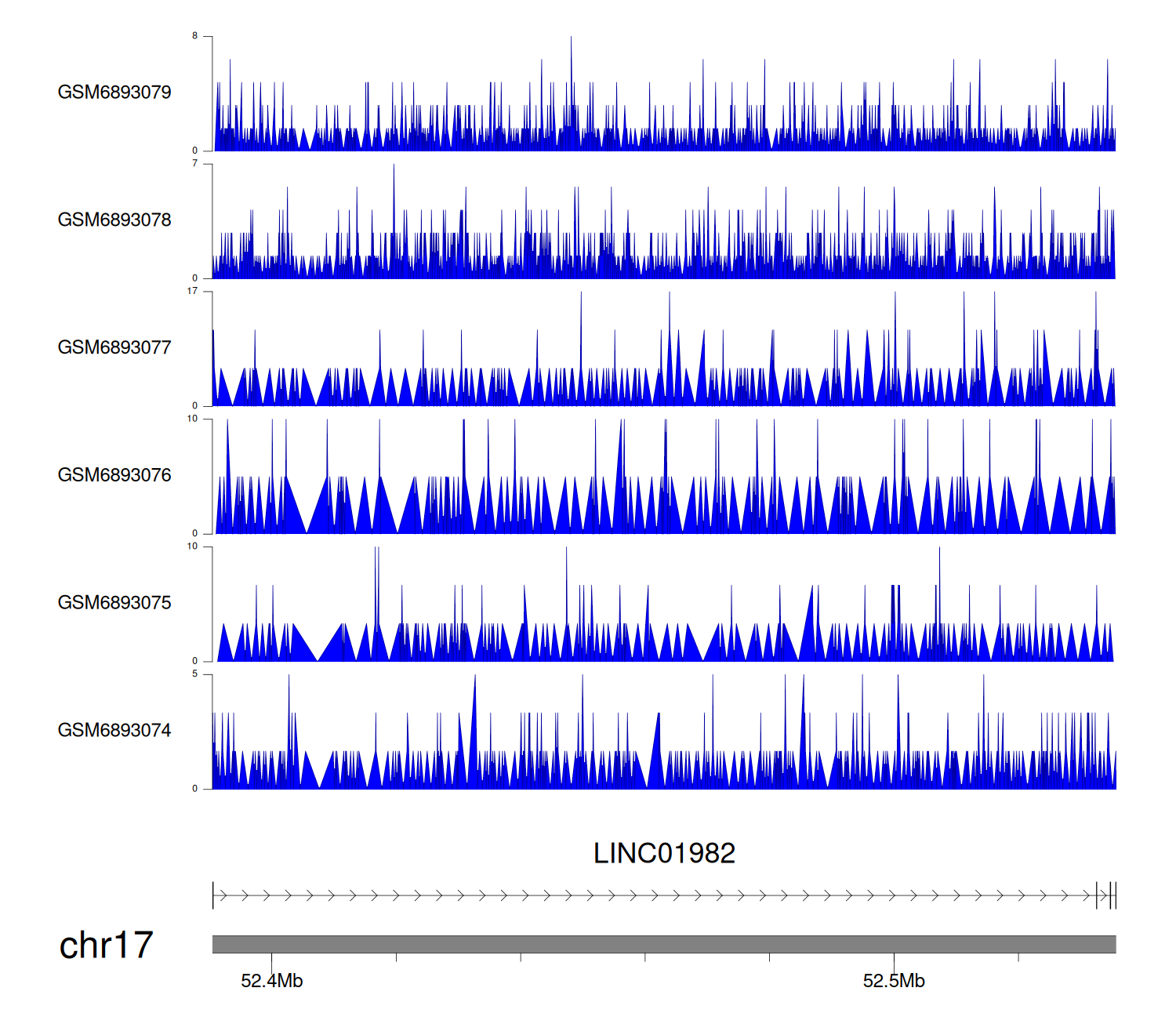The image size is (1176, 1035).
Task: Click the gray chromosome ideogram bar
Action: coord(663,944)
